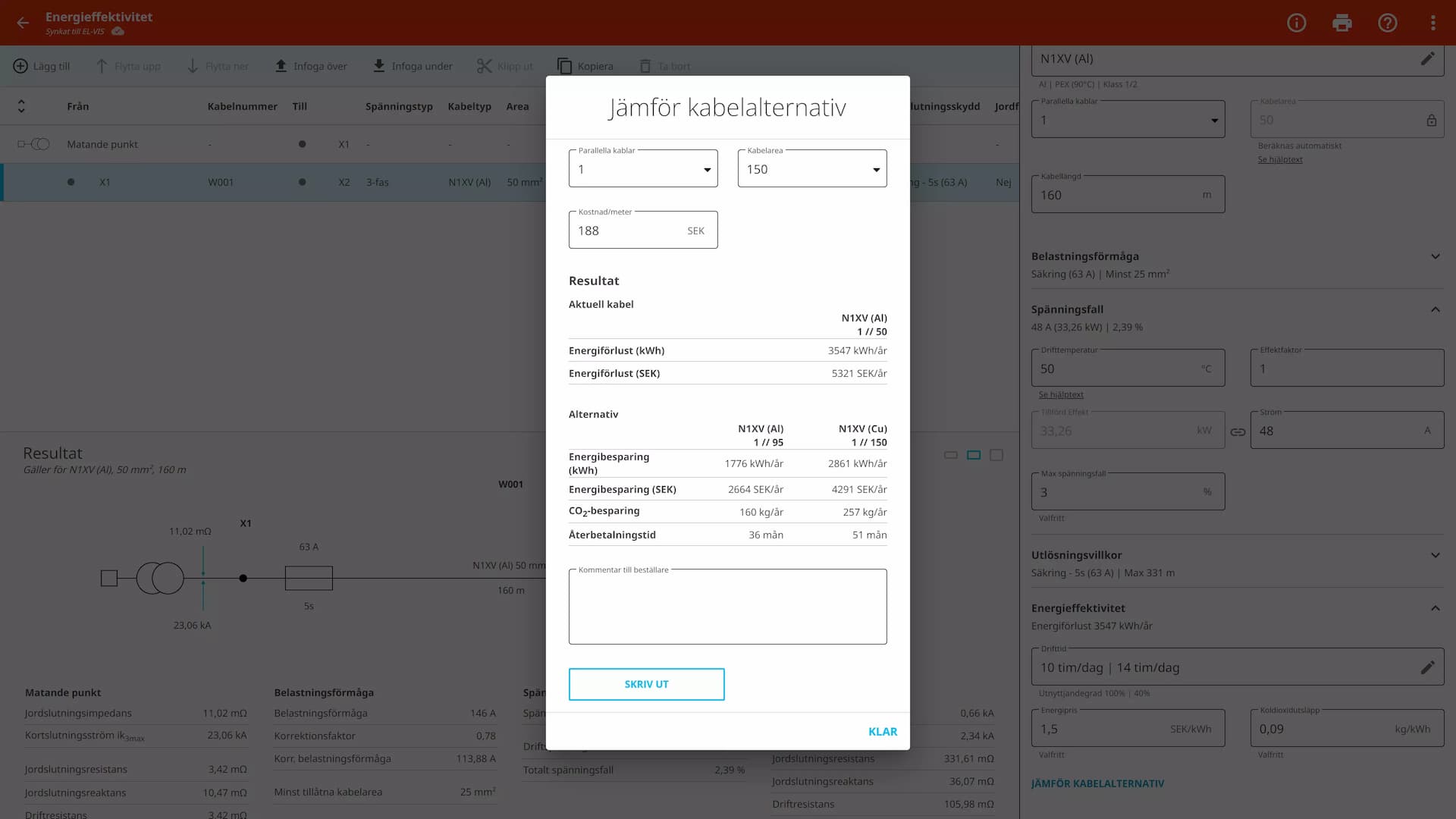1456x819 pixels.
Task: Click the transformer symbol in diagram
Action: (160, 578)
